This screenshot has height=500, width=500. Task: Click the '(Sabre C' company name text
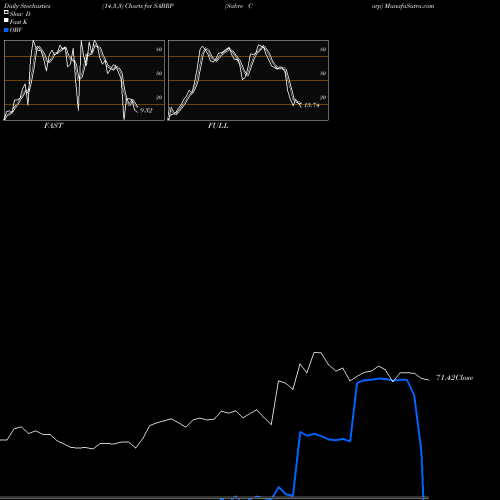point(239,6)
